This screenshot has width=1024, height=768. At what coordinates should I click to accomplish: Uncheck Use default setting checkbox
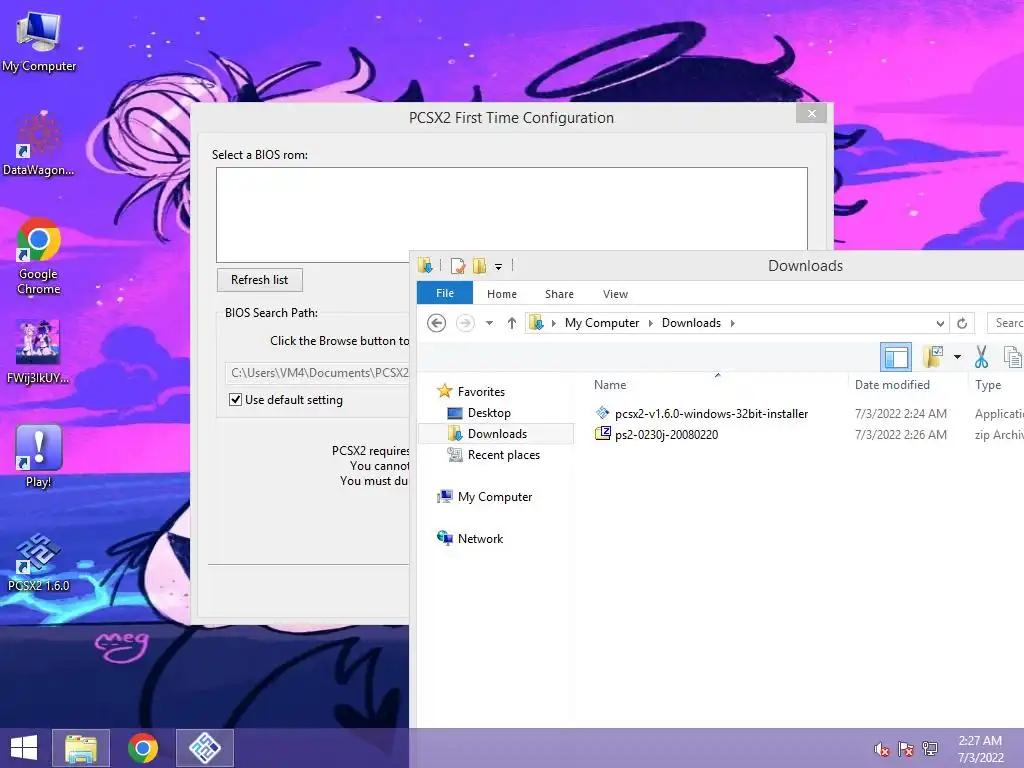pos(236,400)
